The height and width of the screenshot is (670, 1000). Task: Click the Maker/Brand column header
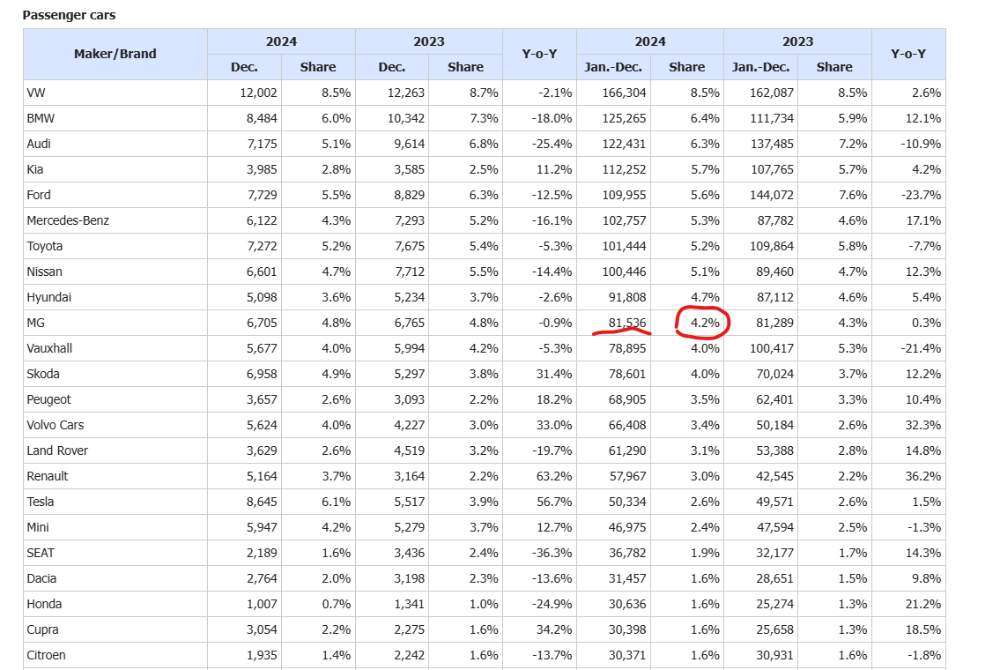click(115, 54)
